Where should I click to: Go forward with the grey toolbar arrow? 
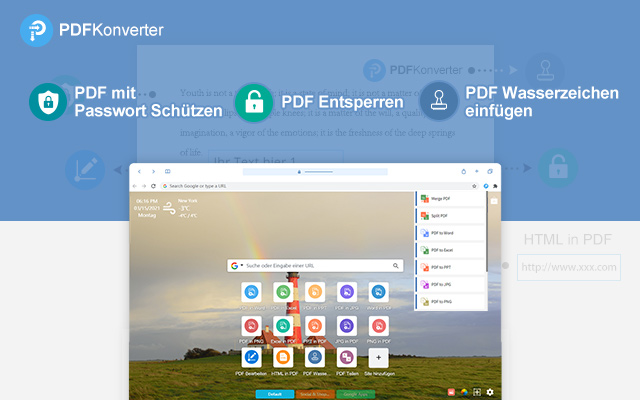click(x=144, y=186)
